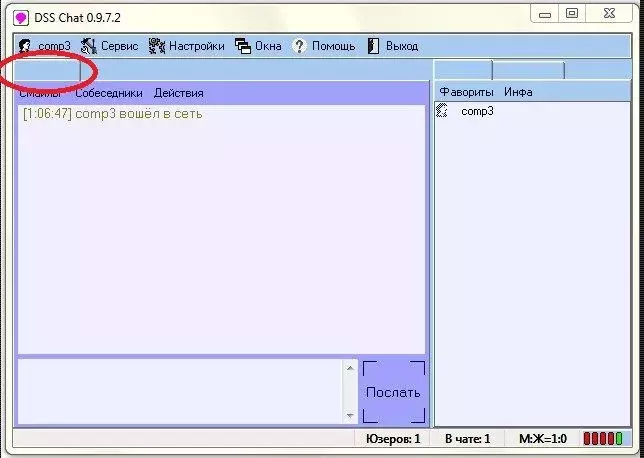
Task: Maximize the DSS Chat window
Action: pyautogui.click(x=572, y=14)
